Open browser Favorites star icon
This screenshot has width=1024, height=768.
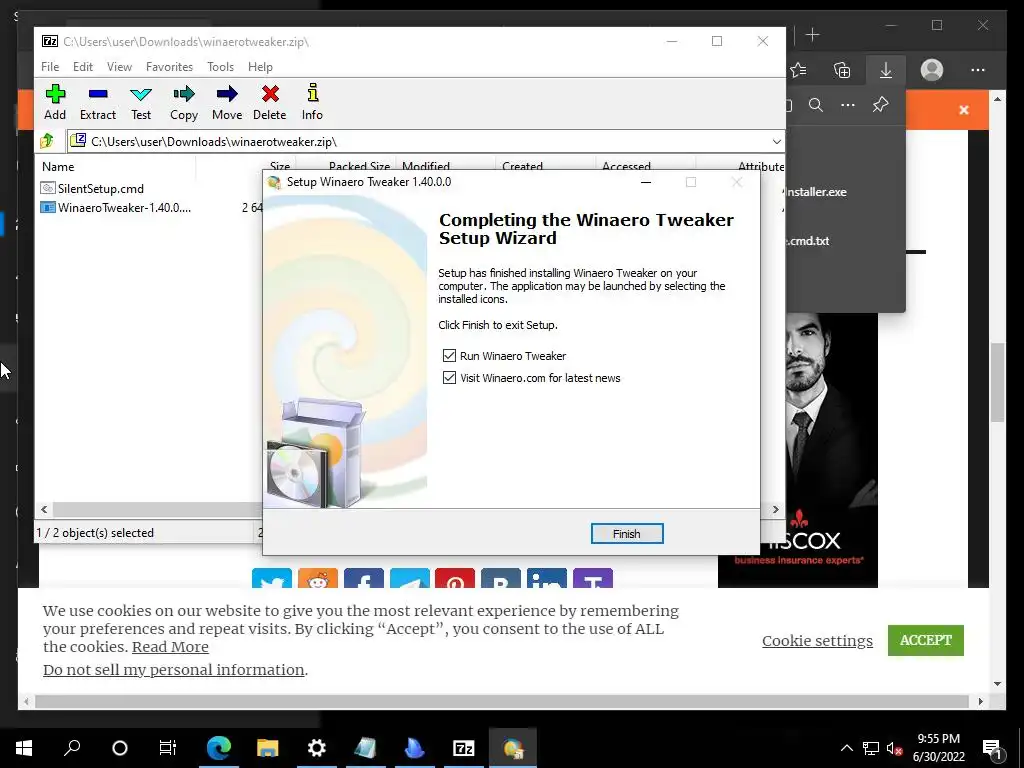798,70
